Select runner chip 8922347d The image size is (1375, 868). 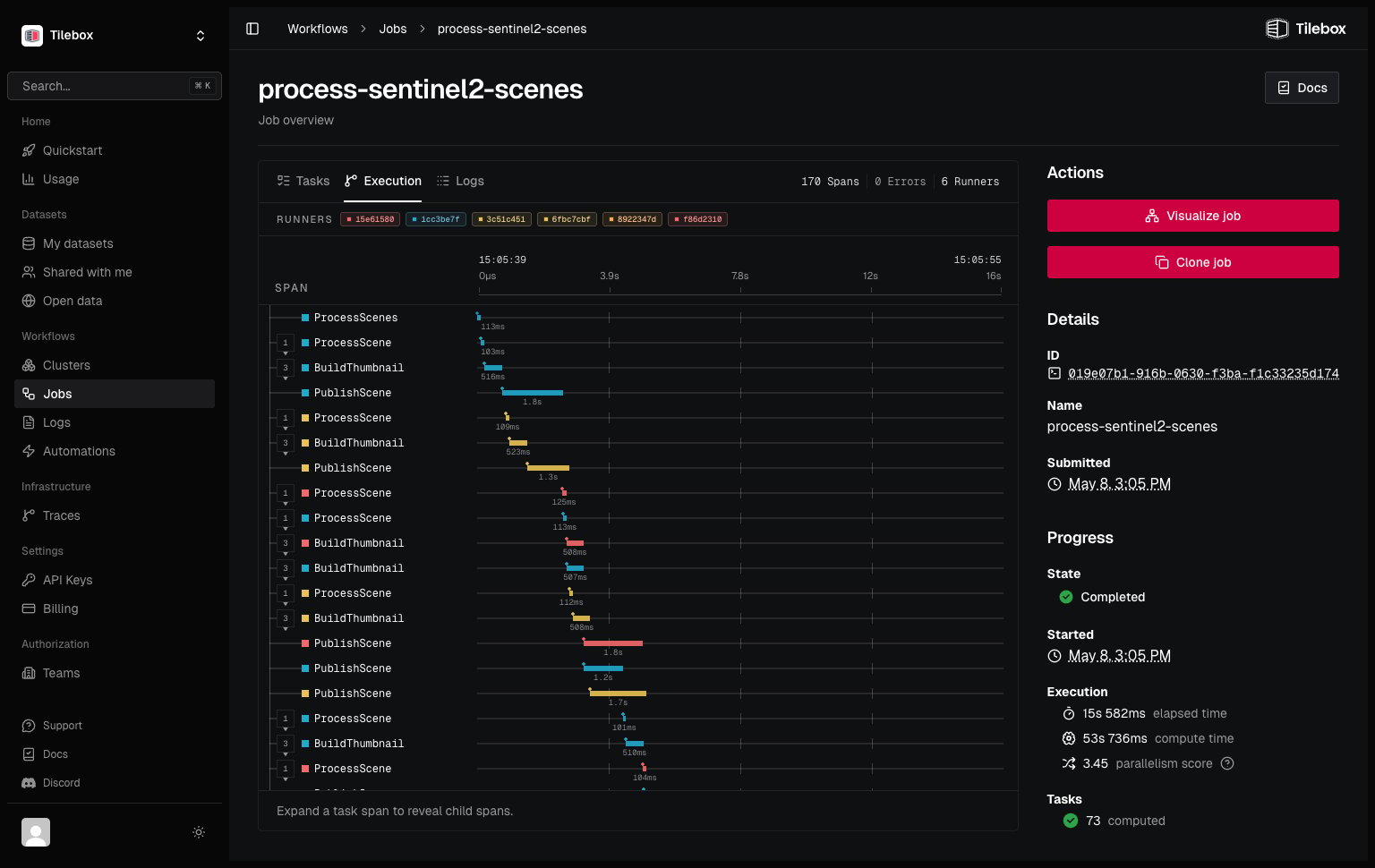pyautogui.click(x=632, y=219)
